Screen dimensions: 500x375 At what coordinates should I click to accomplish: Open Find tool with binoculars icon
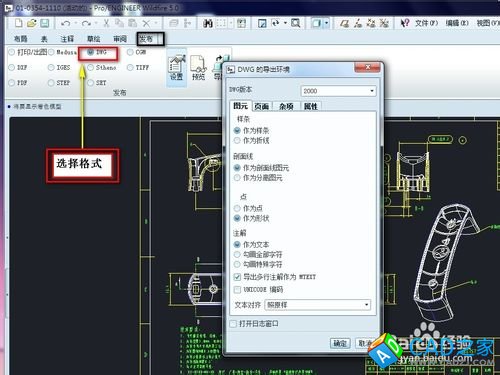click(x=208, y=23)
